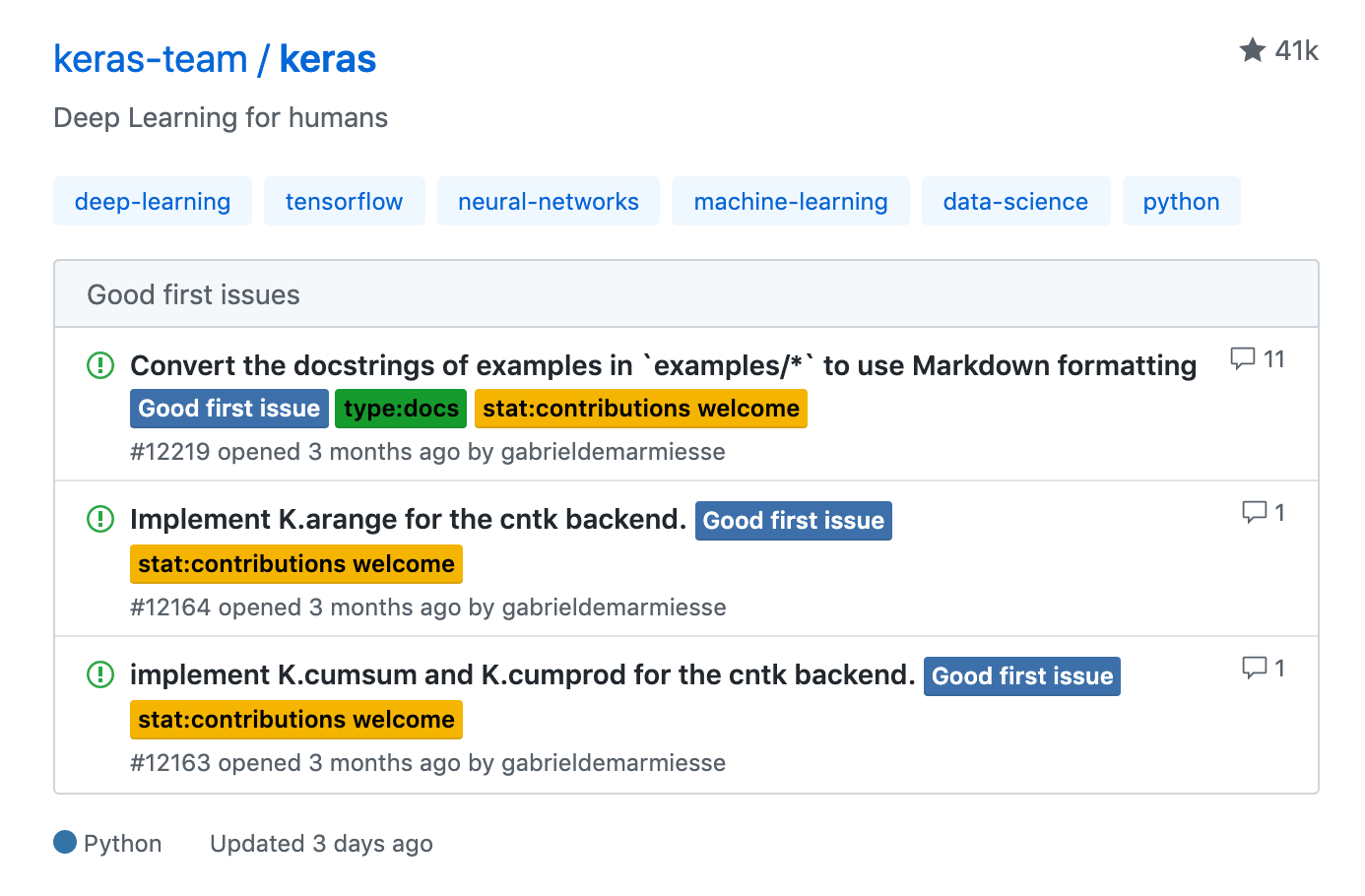Click the open-issue icon for K.arange issue
Image resolution: width=1365 pixels, height=896 pixels.
click(100, 519)
